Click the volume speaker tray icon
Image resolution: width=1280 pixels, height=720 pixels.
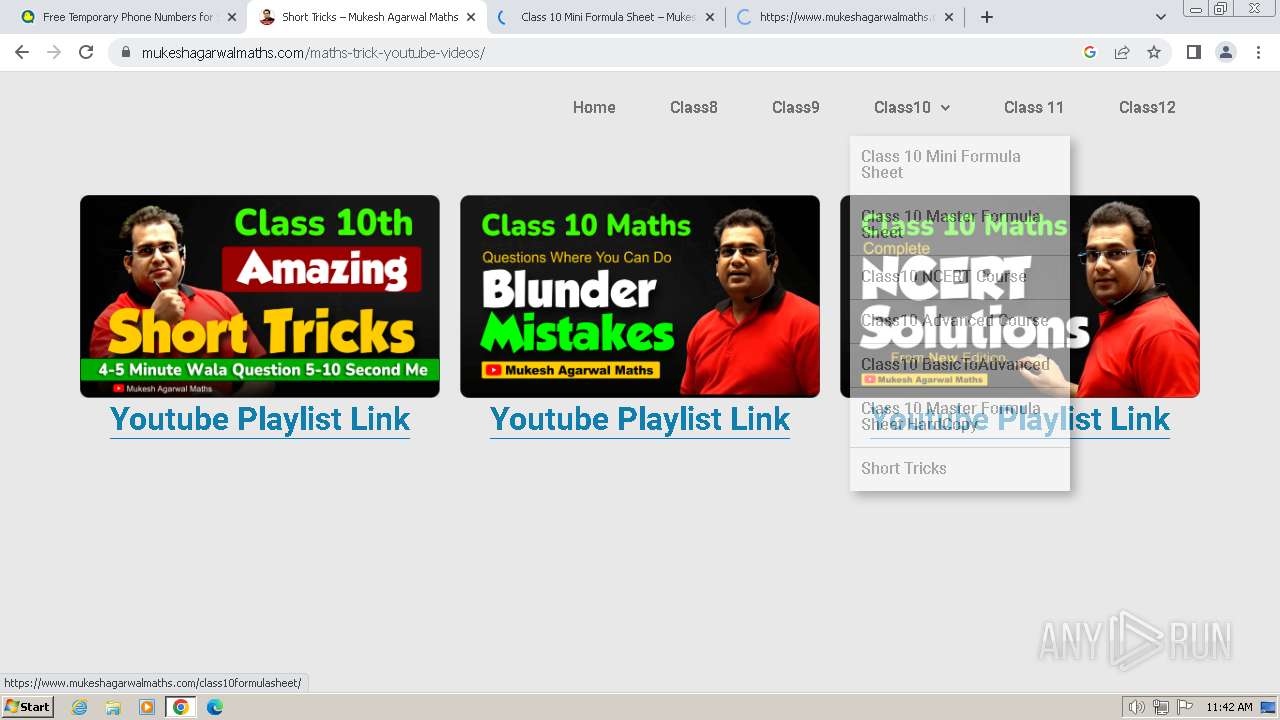[1137, 707]
